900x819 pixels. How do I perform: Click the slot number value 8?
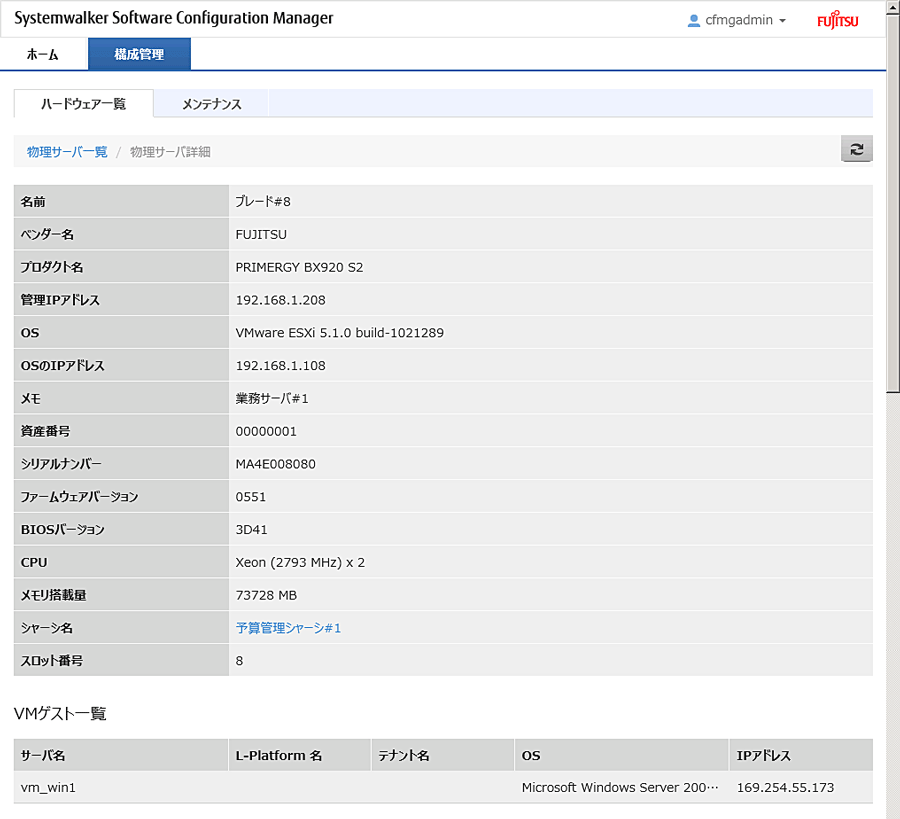[239, 661]
